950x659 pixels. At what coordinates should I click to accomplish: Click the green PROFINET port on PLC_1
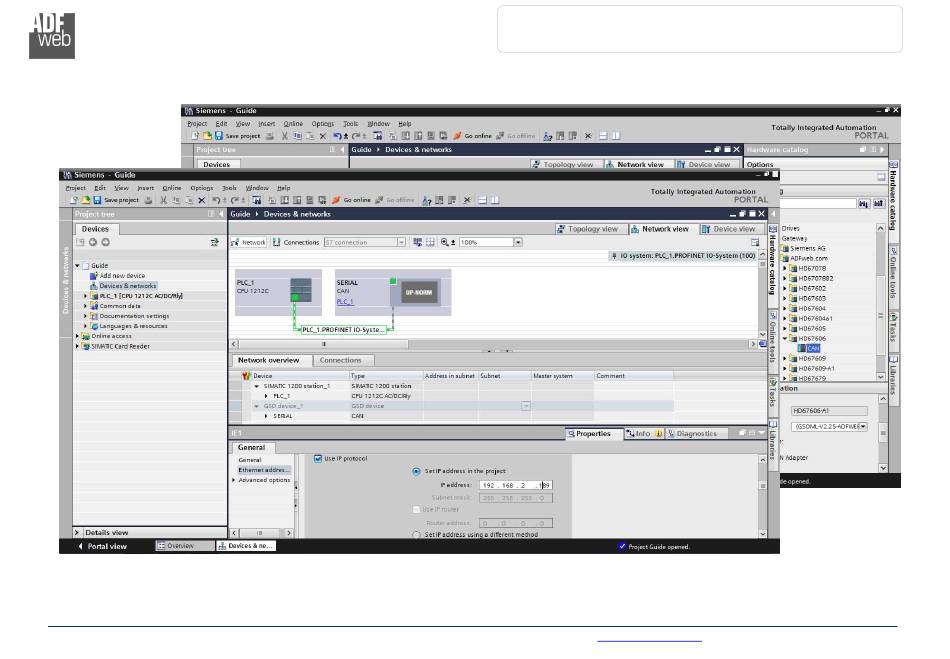[295, 297]
